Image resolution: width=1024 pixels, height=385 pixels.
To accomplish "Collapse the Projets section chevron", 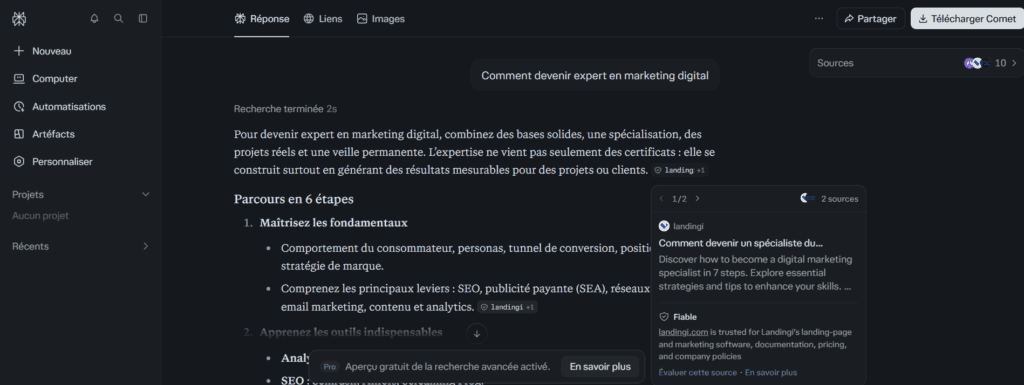I will coord(146,194).
